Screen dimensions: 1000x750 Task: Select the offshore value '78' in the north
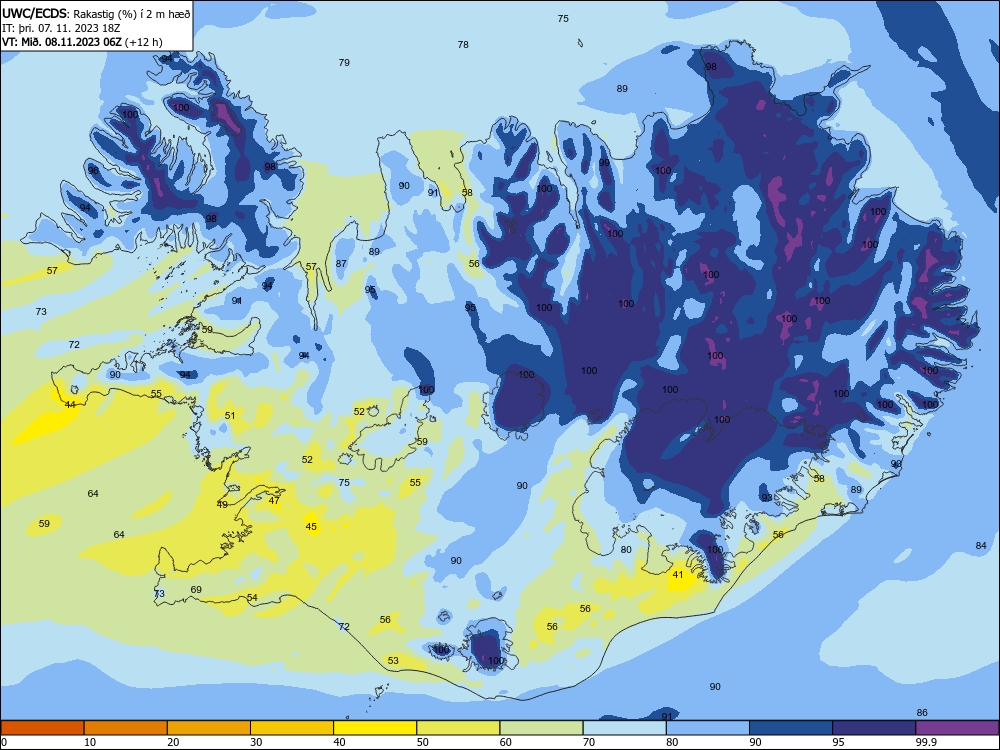(x=463, y=45)
